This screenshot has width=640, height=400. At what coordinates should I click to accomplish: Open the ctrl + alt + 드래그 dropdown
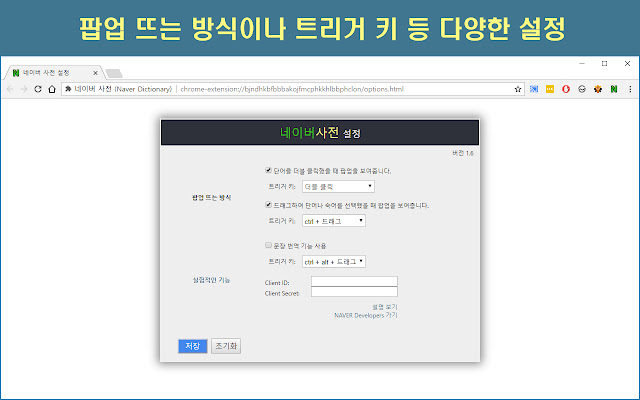click(x=334, y=262)
